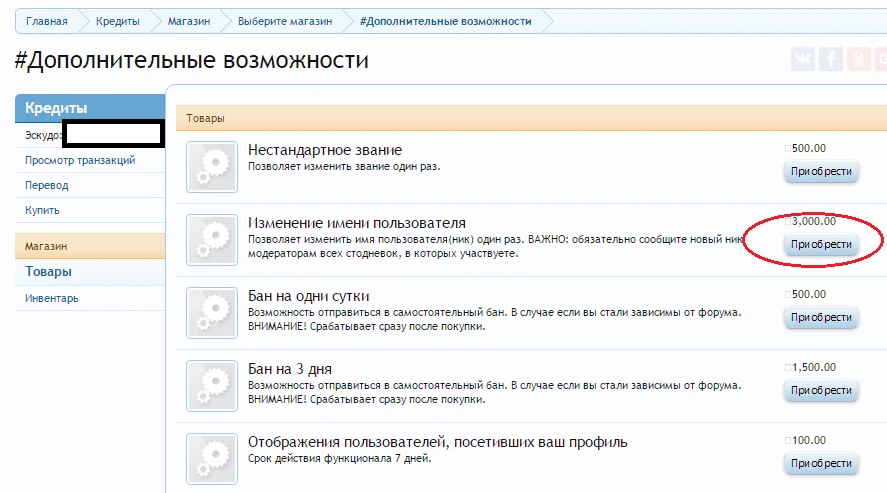Click the Бан на 3 дня title
This screenshot has width=887, height=493.
click(x=290, y=369)
